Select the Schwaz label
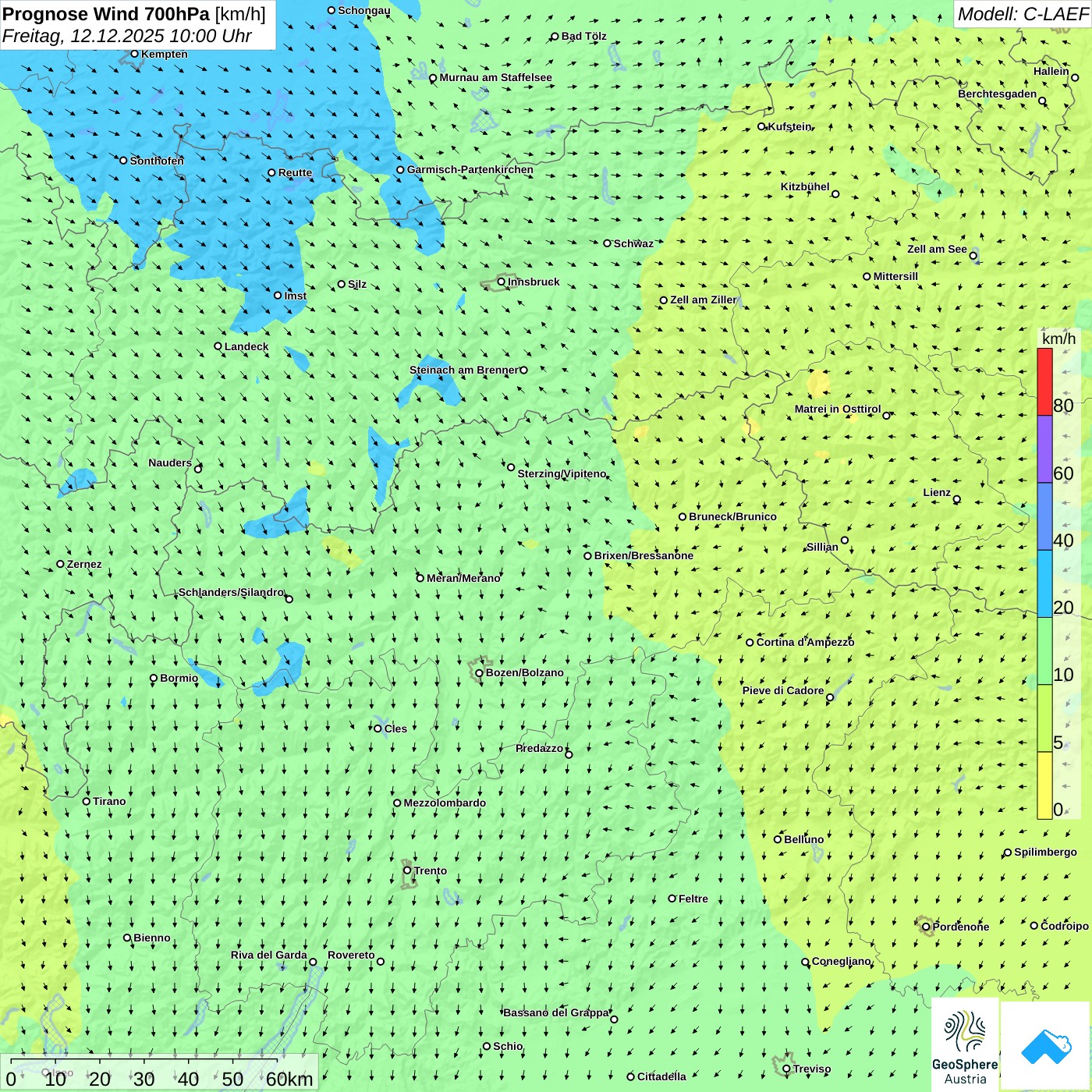 tap(633, 243)
